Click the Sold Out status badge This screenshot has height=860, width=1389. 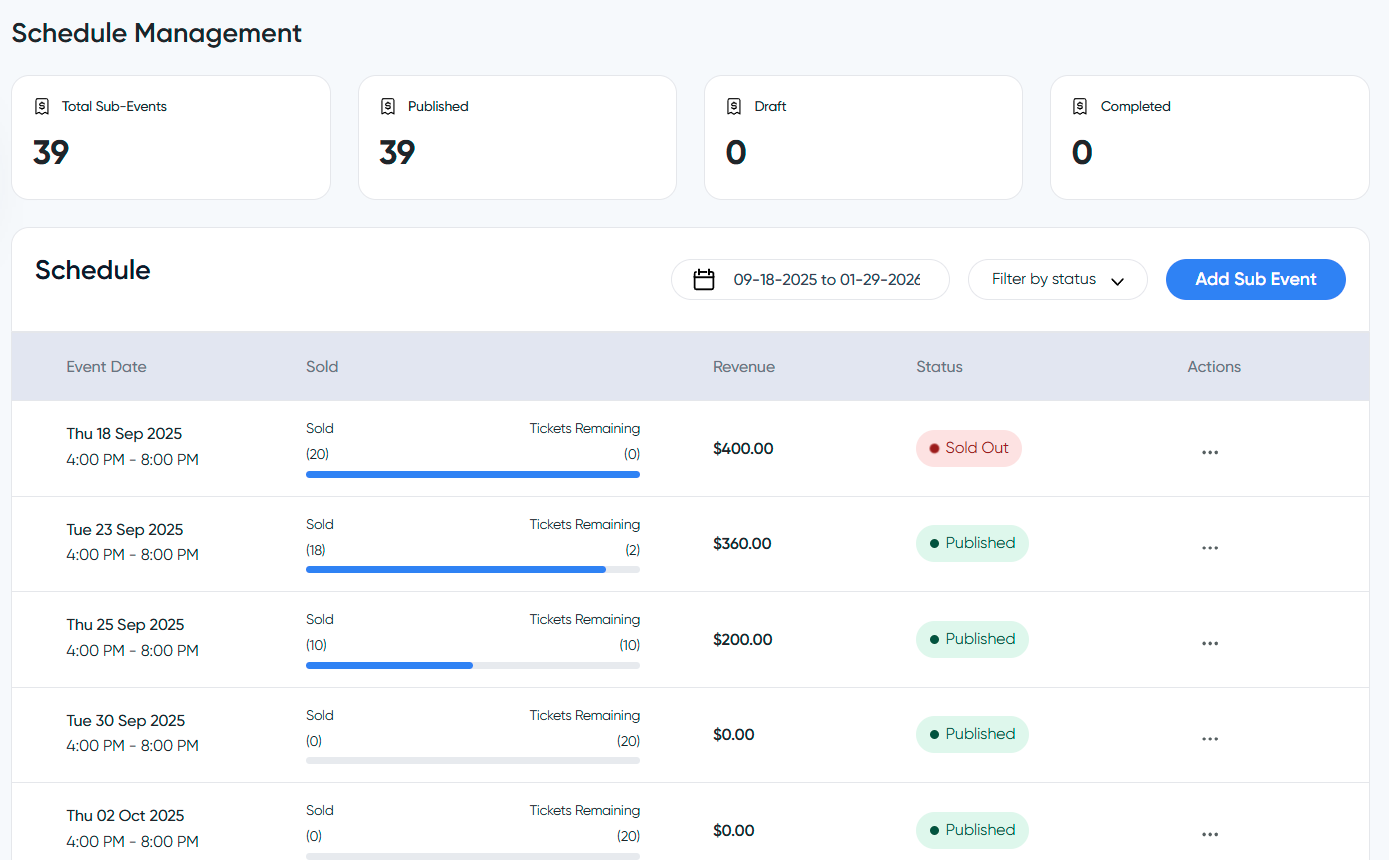[968, 448]
